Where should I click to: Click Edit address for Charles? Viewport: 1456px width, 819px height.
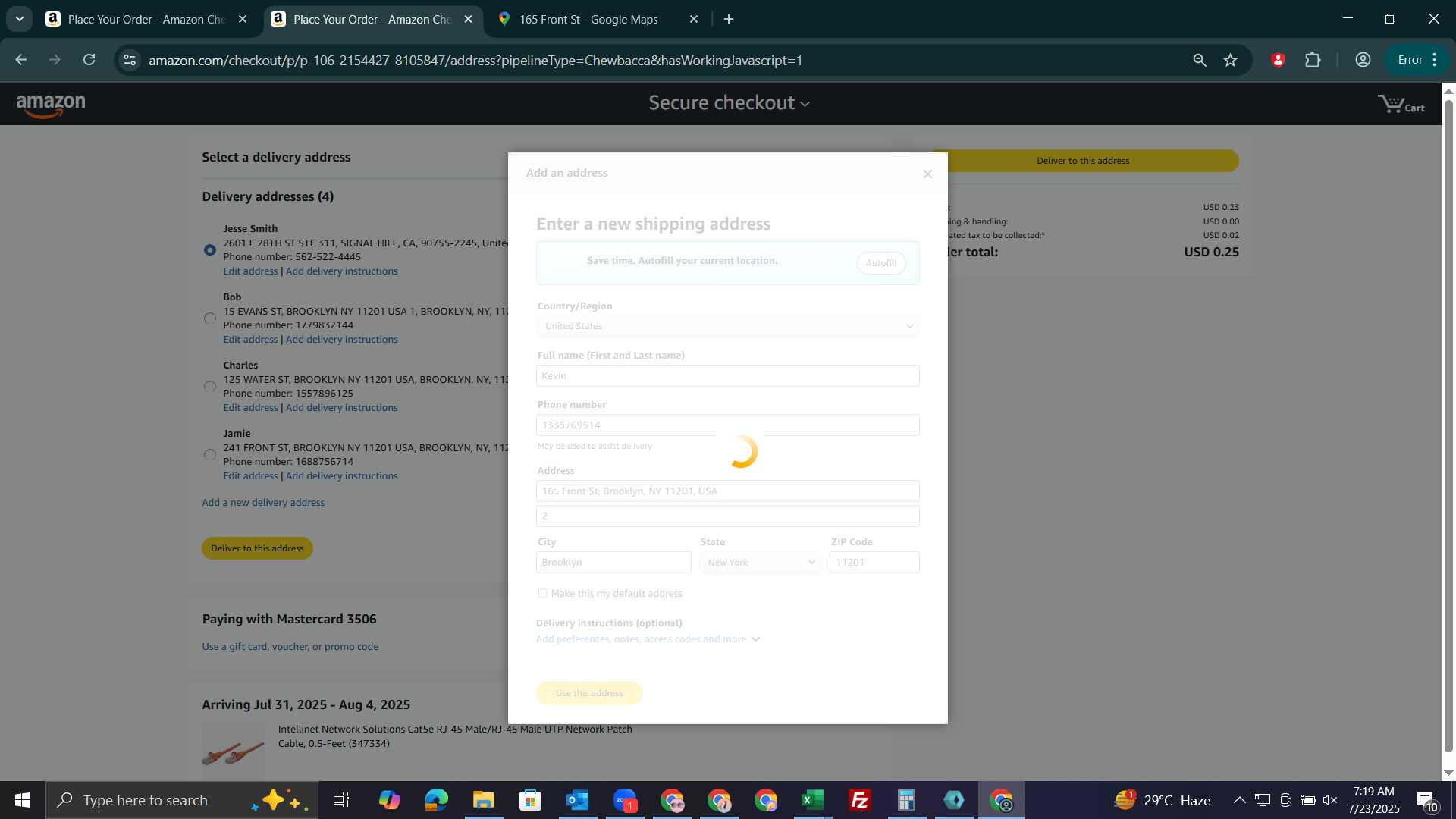click(250, 408)
